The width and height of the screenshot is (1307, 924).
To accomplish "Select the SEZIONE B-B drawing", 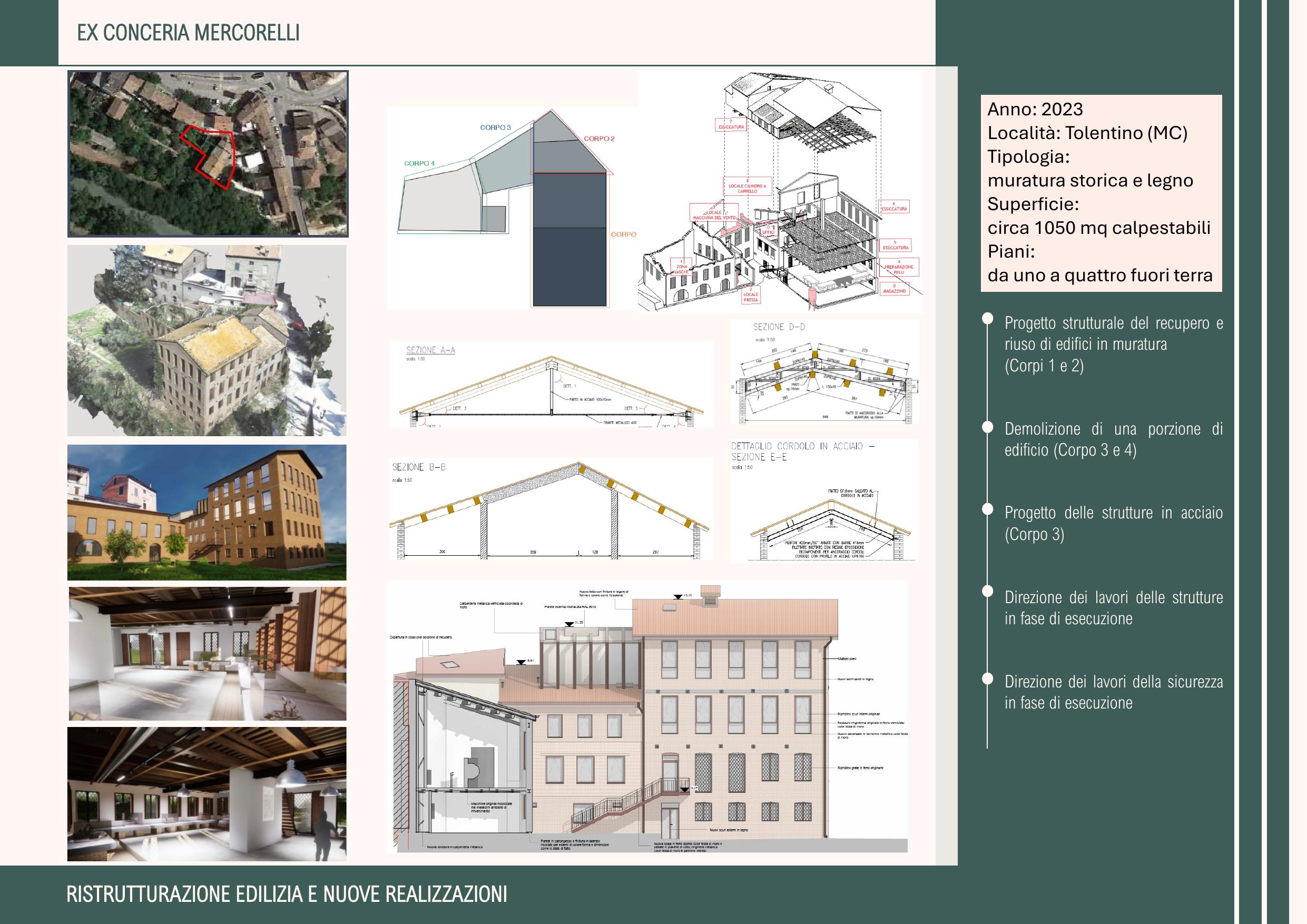I will 551,508.
